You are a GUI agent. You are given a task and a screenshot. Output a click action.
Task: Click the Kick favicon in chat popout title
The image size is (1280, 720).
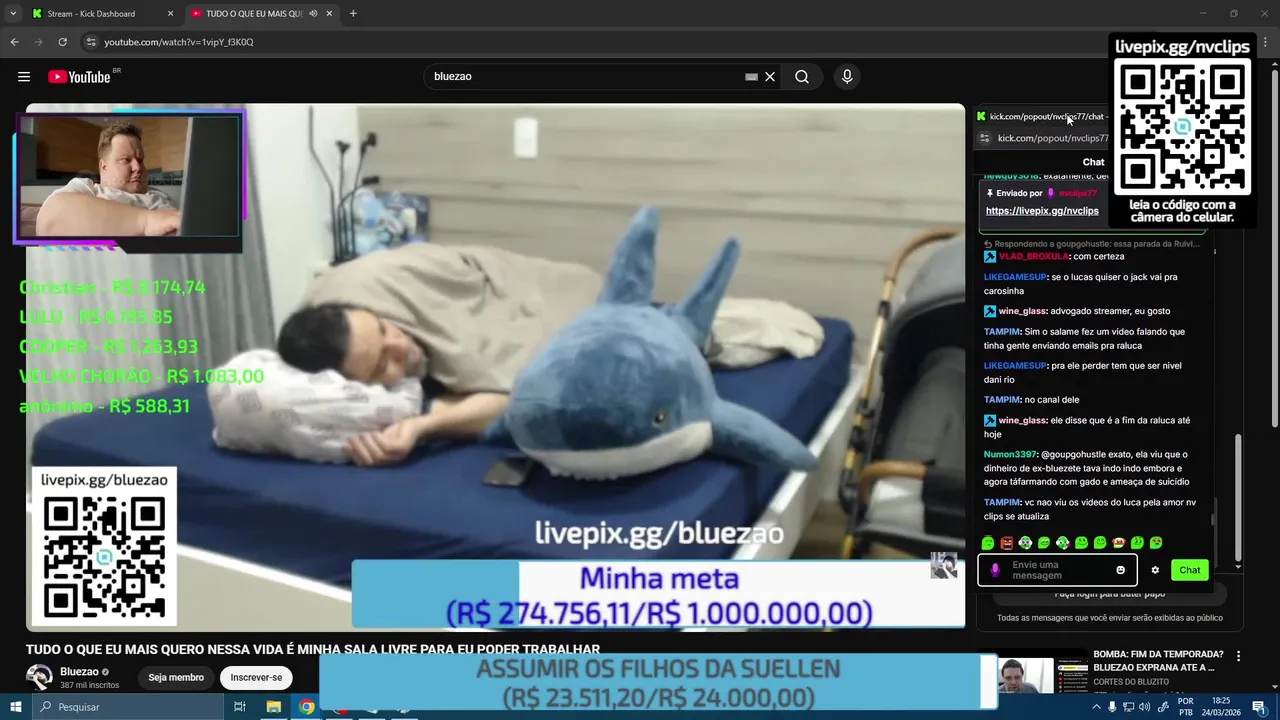[981, 117]
